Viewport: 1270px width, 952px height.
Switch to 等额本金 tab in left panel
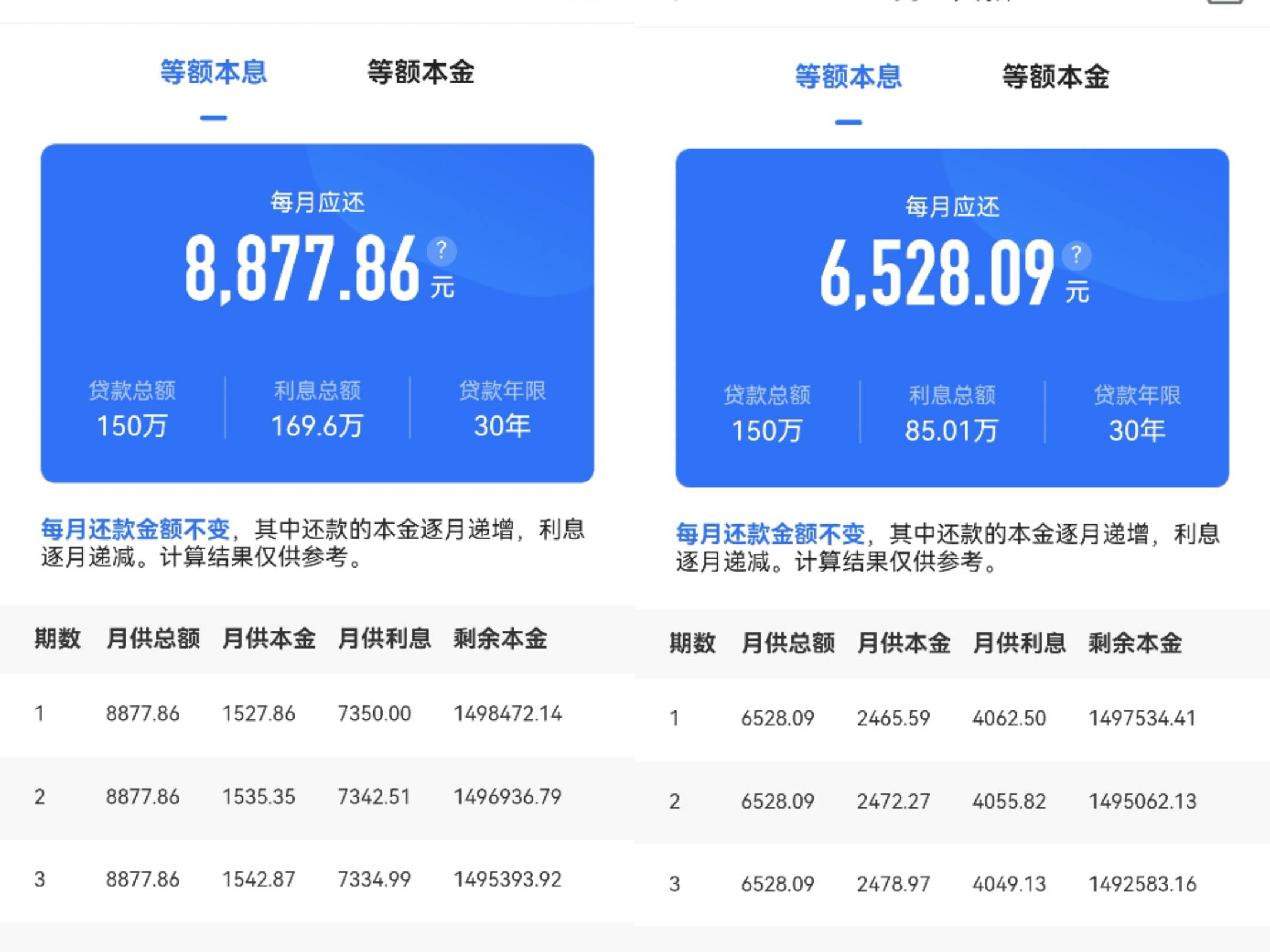(x=421, y=72)
